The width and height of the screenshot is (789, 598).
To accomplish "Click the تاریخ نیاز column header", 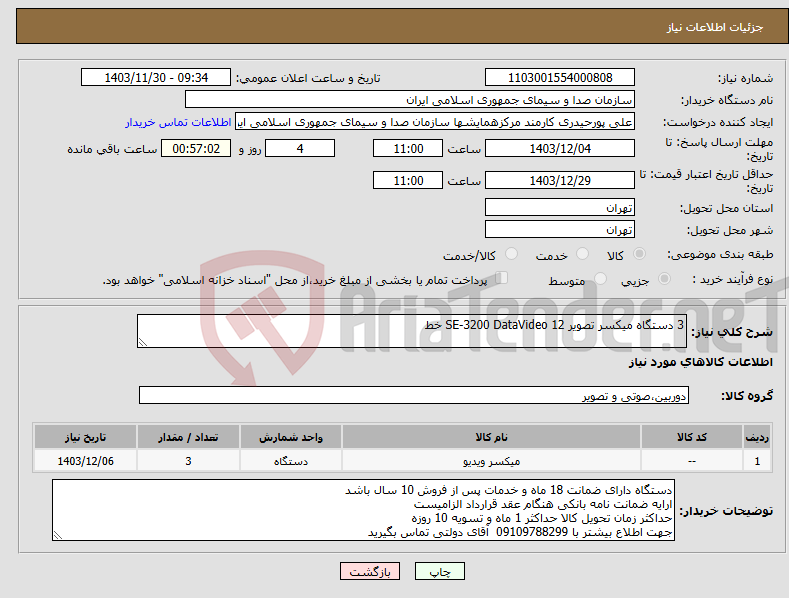I will coord(85,437).
